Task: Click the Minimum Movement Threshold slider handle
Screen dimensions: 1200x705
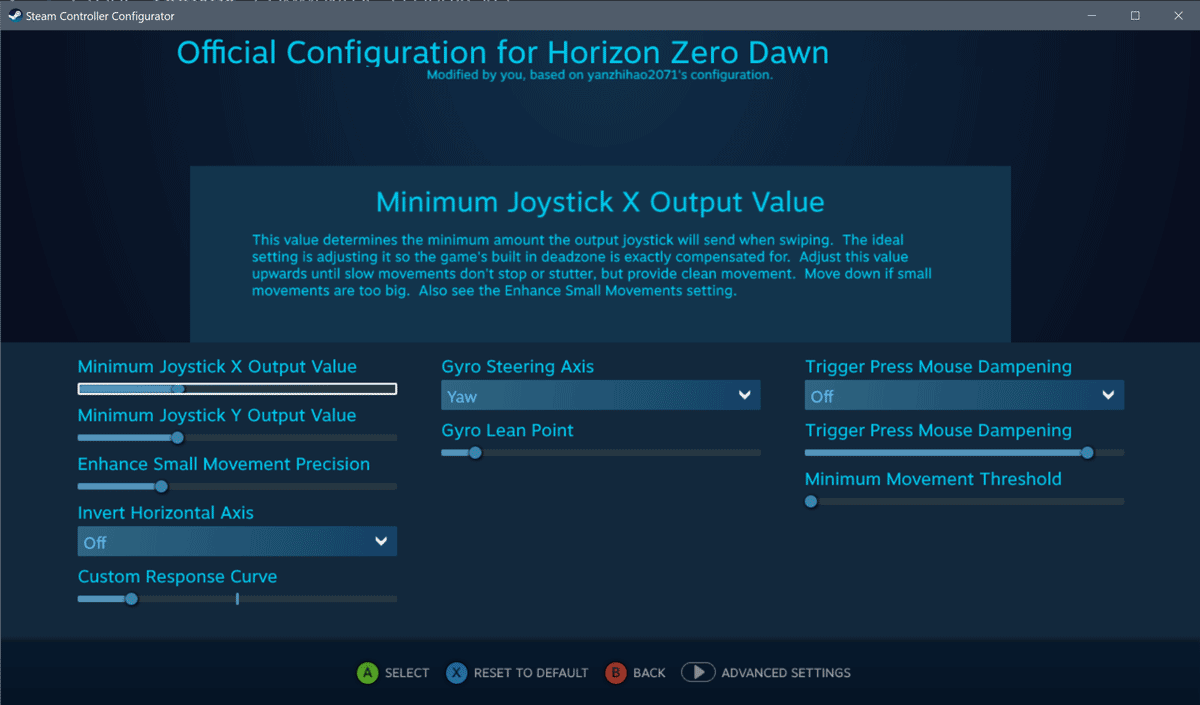Action: [x=811, y=502]
